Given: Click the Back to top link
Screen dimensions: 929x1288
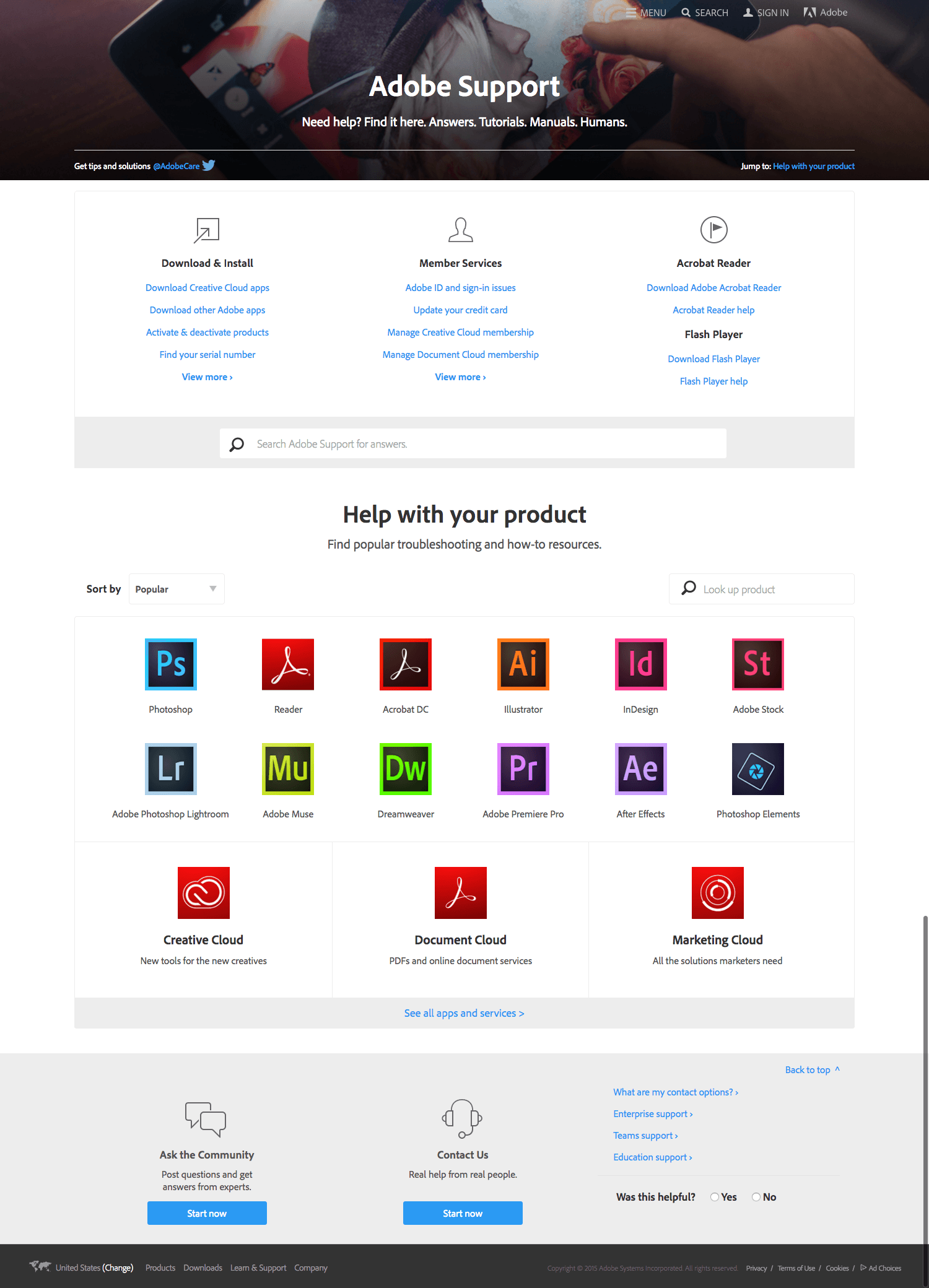Looking at the screenshot, I should [x=813, y=1069].
